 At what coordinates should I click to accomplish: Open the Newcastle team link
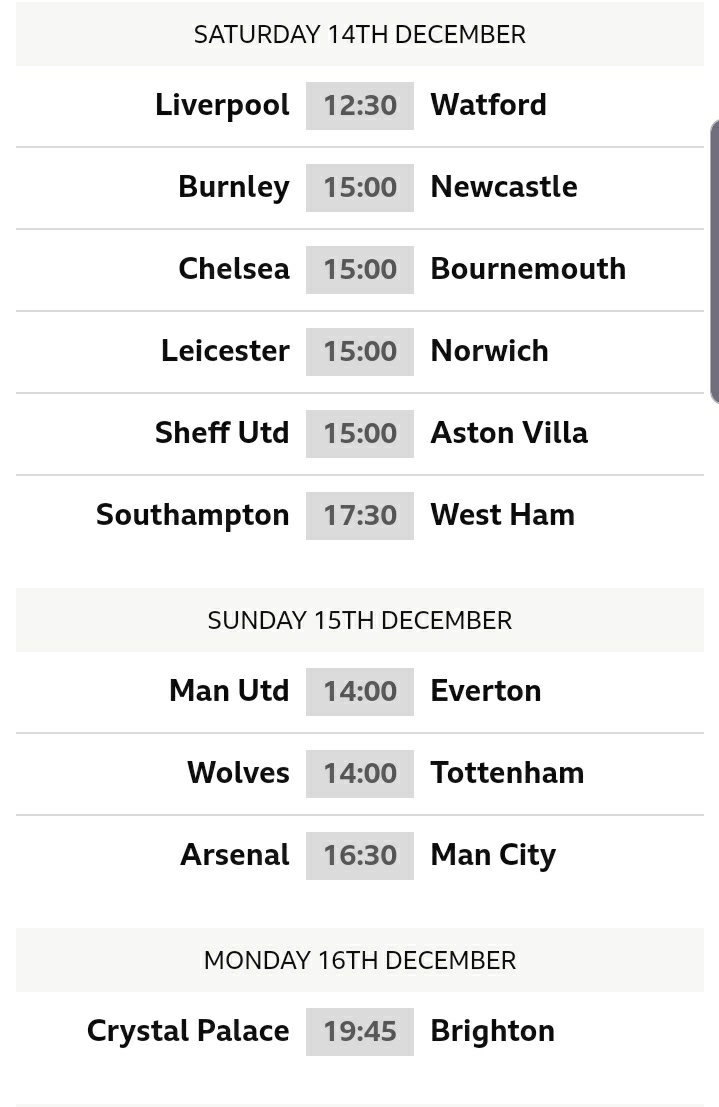504,187
